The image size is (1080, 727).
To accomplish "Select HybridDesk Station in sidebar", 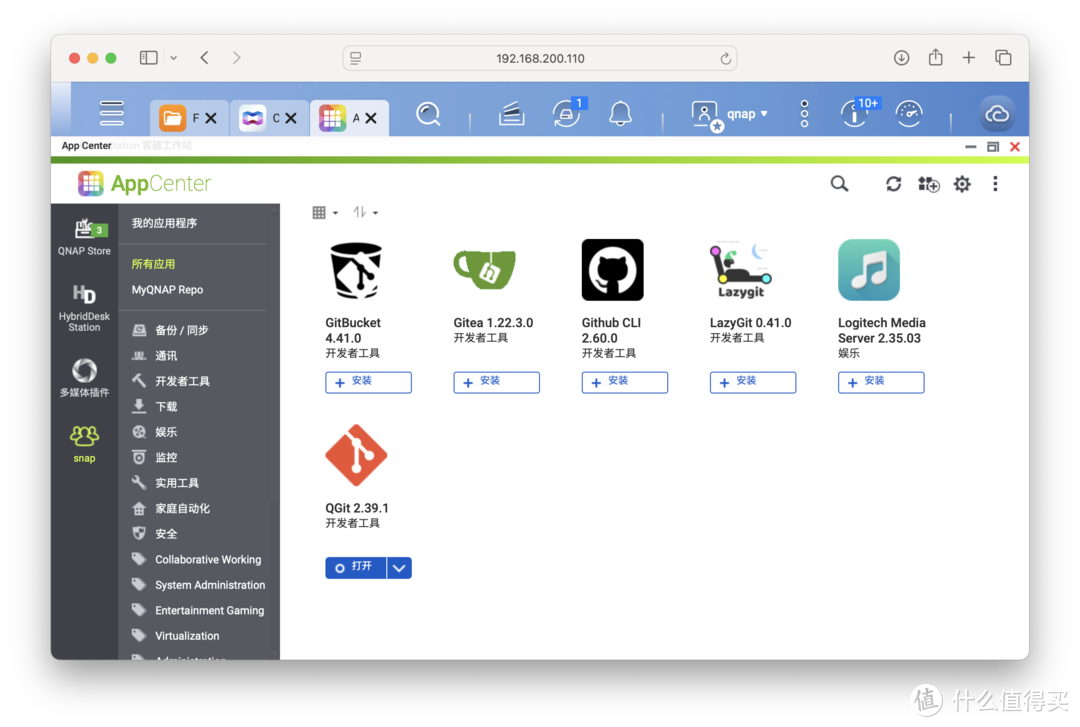I will [x=84, y=308].
